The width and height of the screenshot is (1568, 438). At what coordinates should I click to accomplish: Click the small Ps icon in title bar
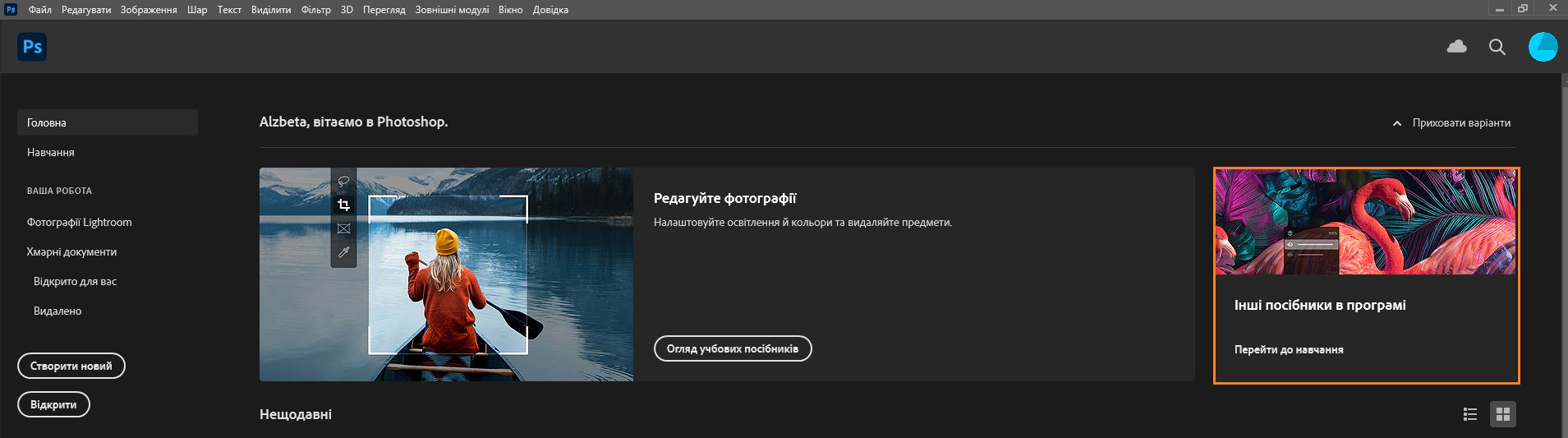[11, 10]
